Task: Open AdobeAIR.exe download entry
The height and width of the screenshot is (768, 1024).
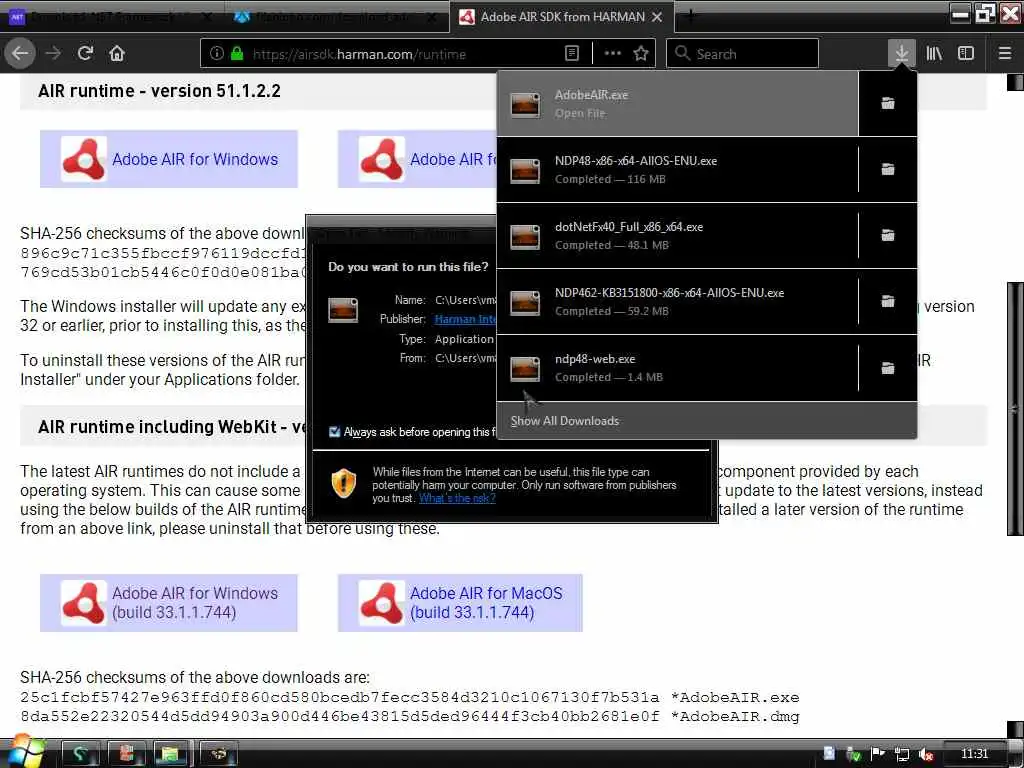Action: pos(677,104)
